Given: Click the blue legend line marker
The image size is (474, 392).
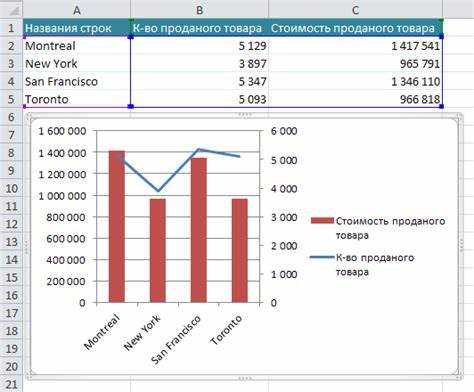Looking at the screenshot, I should tap(322, 257).
